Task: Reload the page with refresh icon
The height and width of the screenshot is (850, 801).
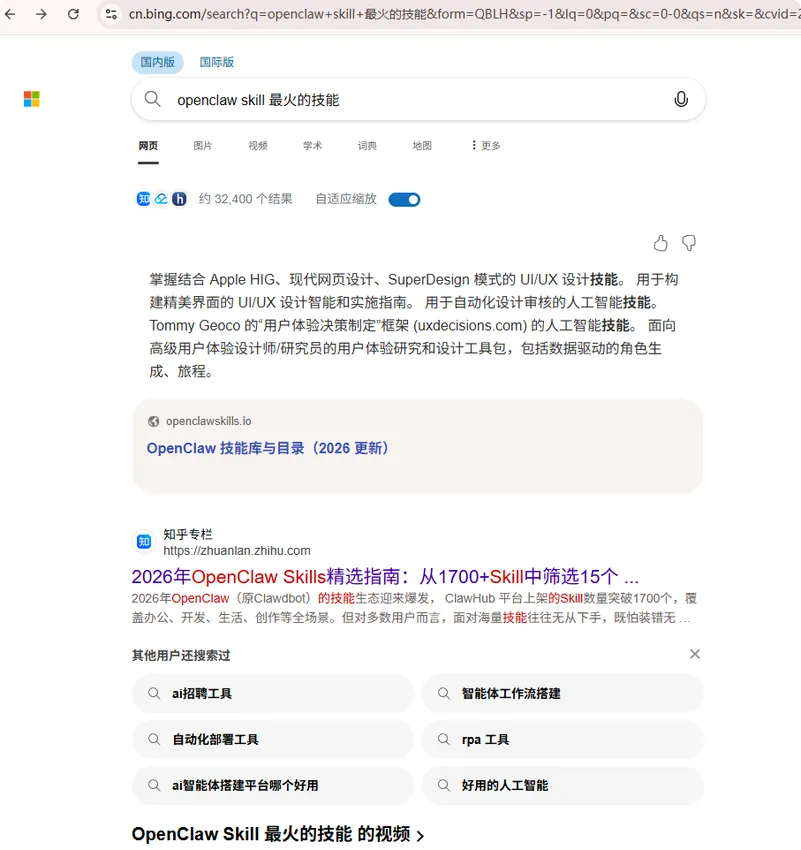Action: (73, 14)
